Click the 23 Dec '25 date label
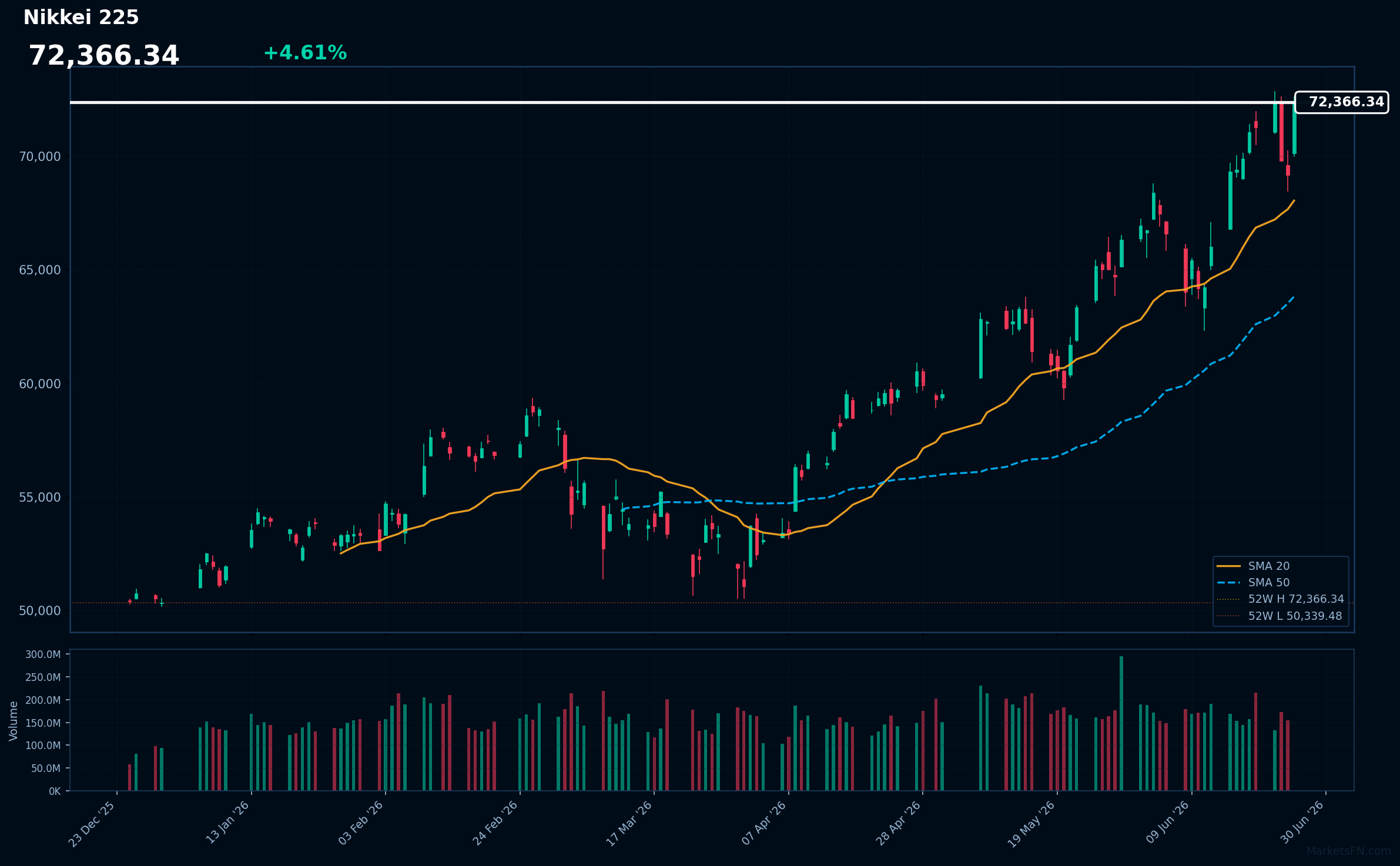 click(92, 824)
